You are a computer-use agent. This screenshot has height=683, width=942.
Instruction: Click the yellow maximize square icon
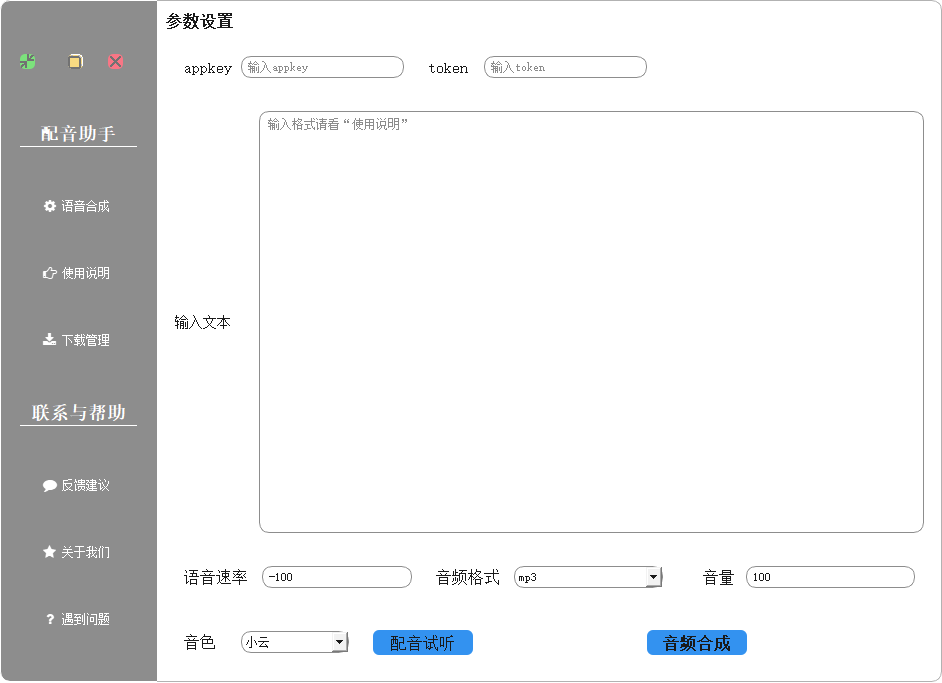tap(75, 61)
